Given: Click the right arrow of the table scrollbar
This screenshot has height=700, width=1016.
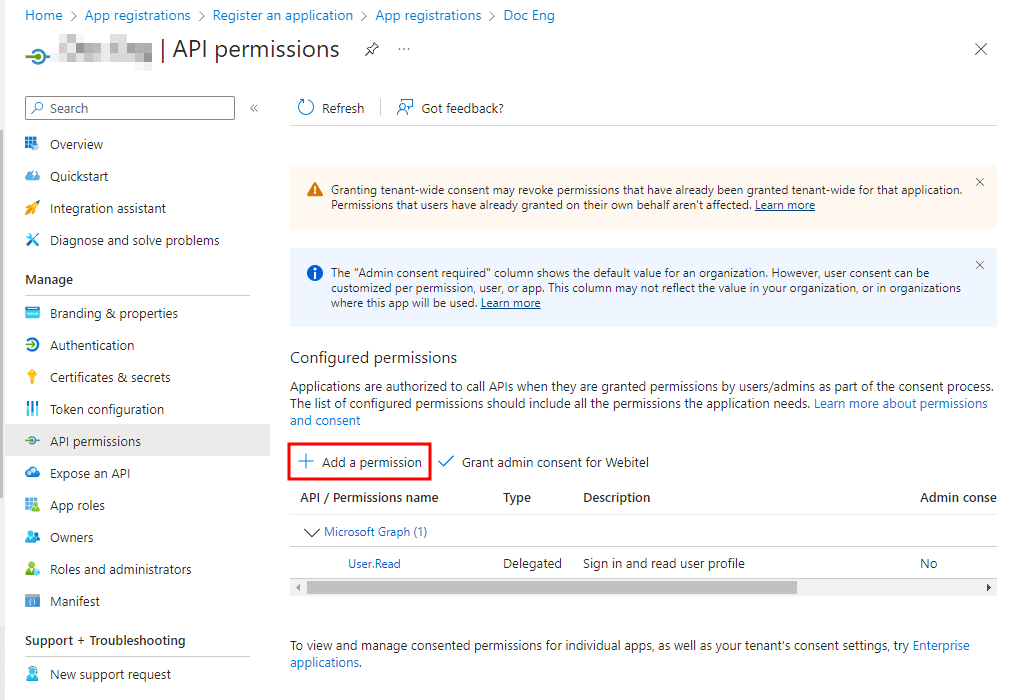Looking at the screenshot, I should point(988,587).
